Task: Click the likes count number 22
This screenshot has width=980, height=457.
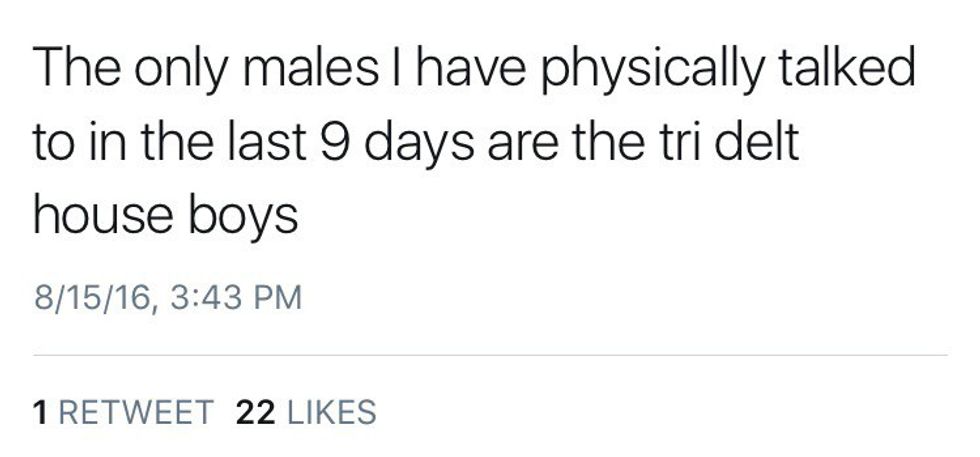Action: [255, 411]
